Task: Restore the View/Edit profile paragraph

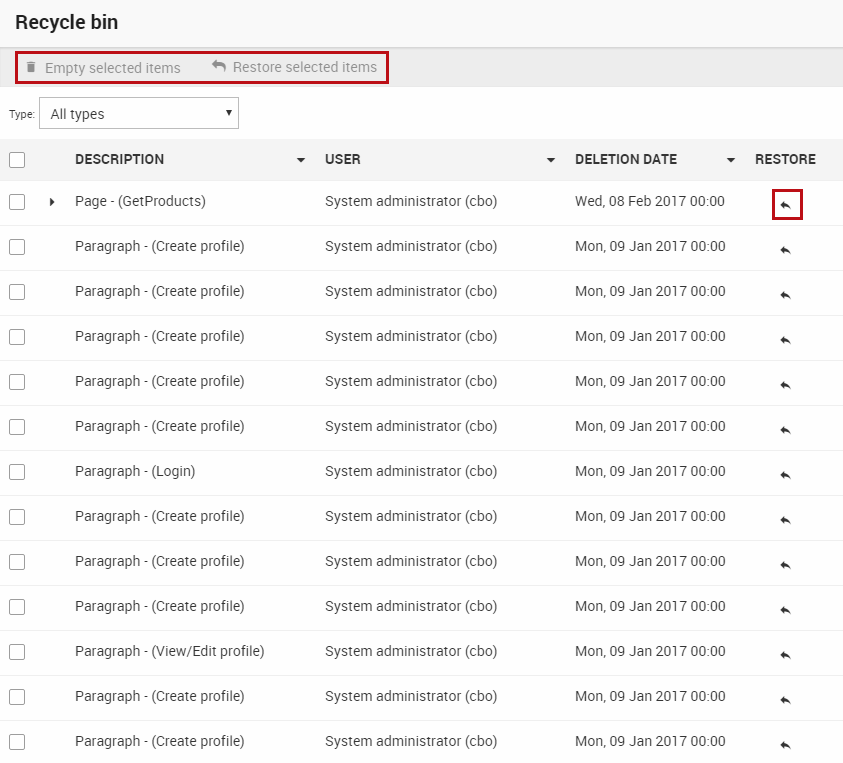Action: (x=786, y=654)
